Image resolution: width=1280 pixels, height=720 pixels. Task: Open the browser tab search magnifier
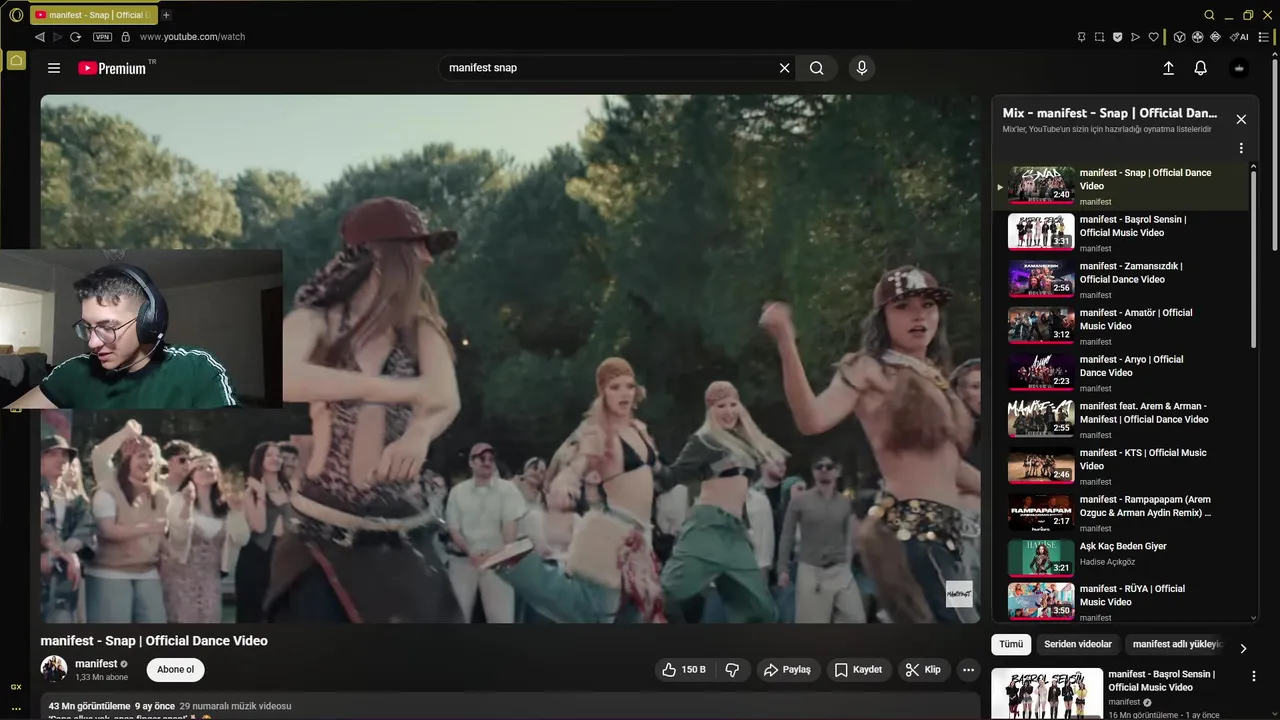[1209, 15]
